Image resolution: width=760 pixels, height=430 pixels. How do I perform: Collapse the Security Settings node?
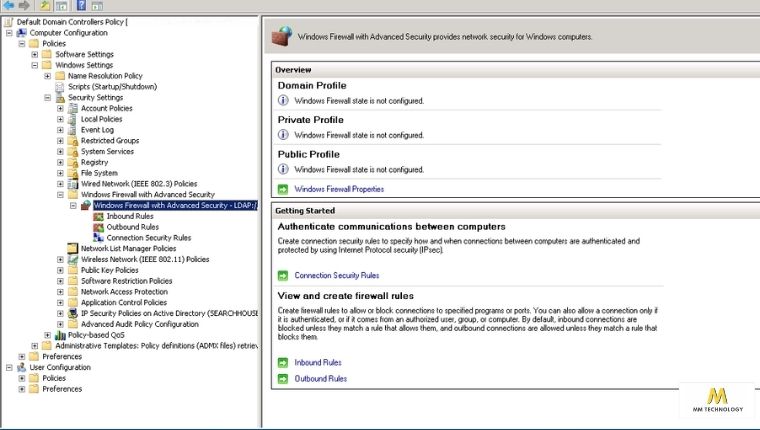[48, 97]
